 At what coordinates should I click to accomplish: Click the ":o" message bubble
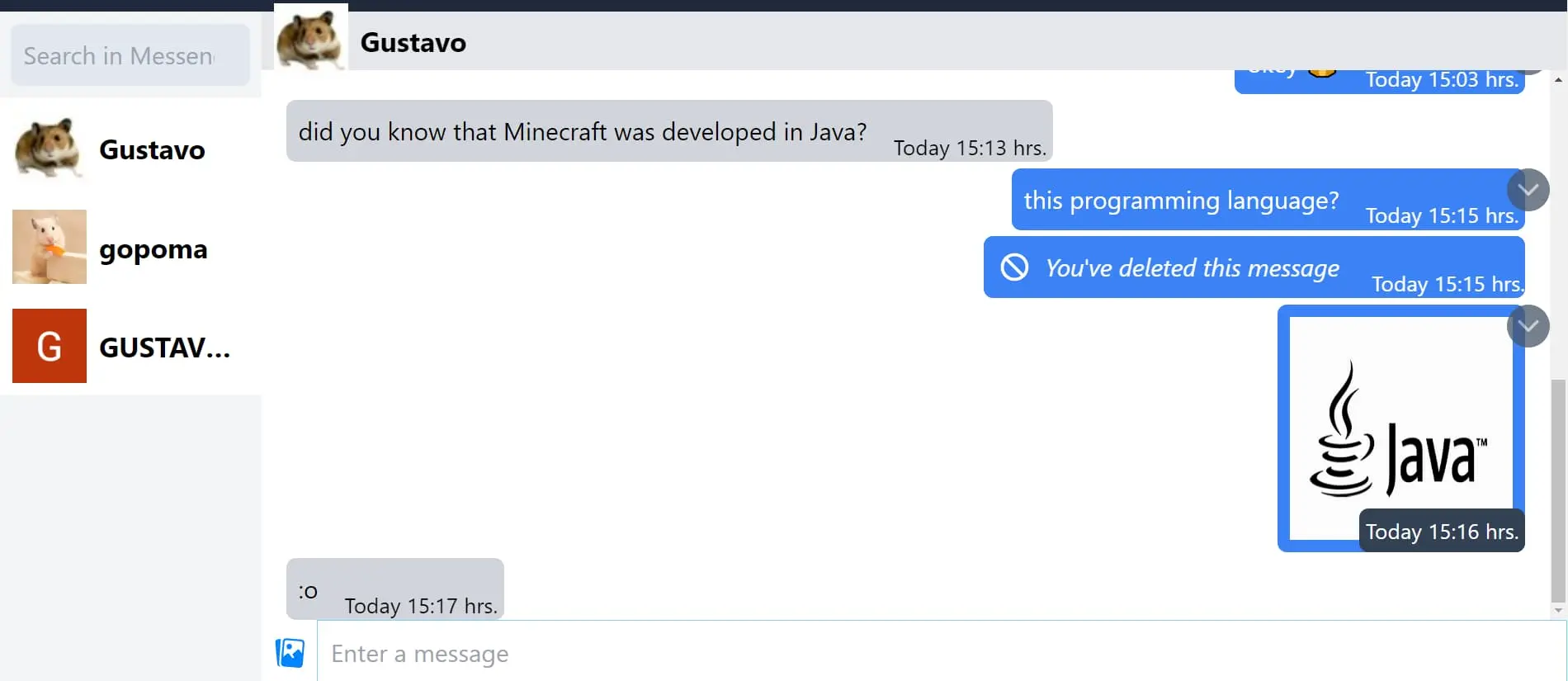pos(394,589)
